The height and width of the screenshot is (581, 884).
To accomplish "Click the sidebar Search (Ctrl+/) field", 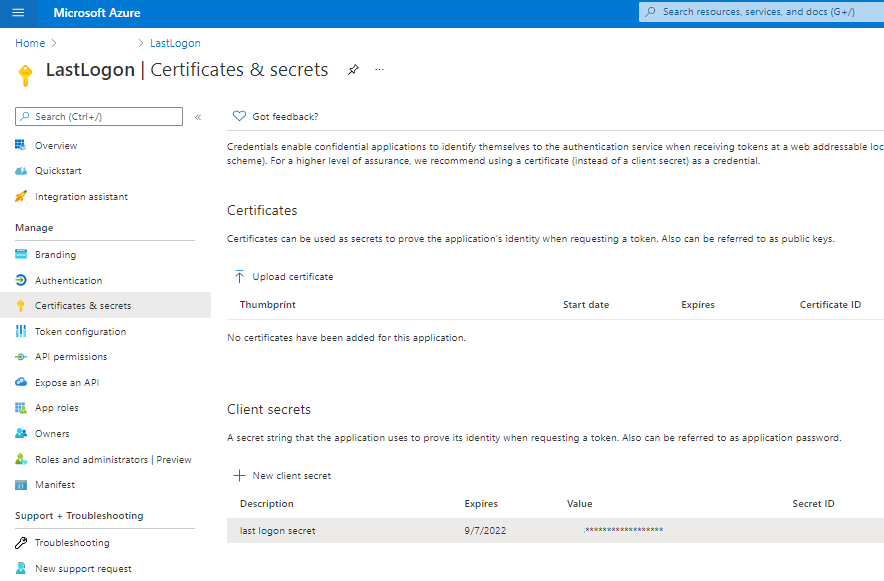I will click(x=98, y=116).
